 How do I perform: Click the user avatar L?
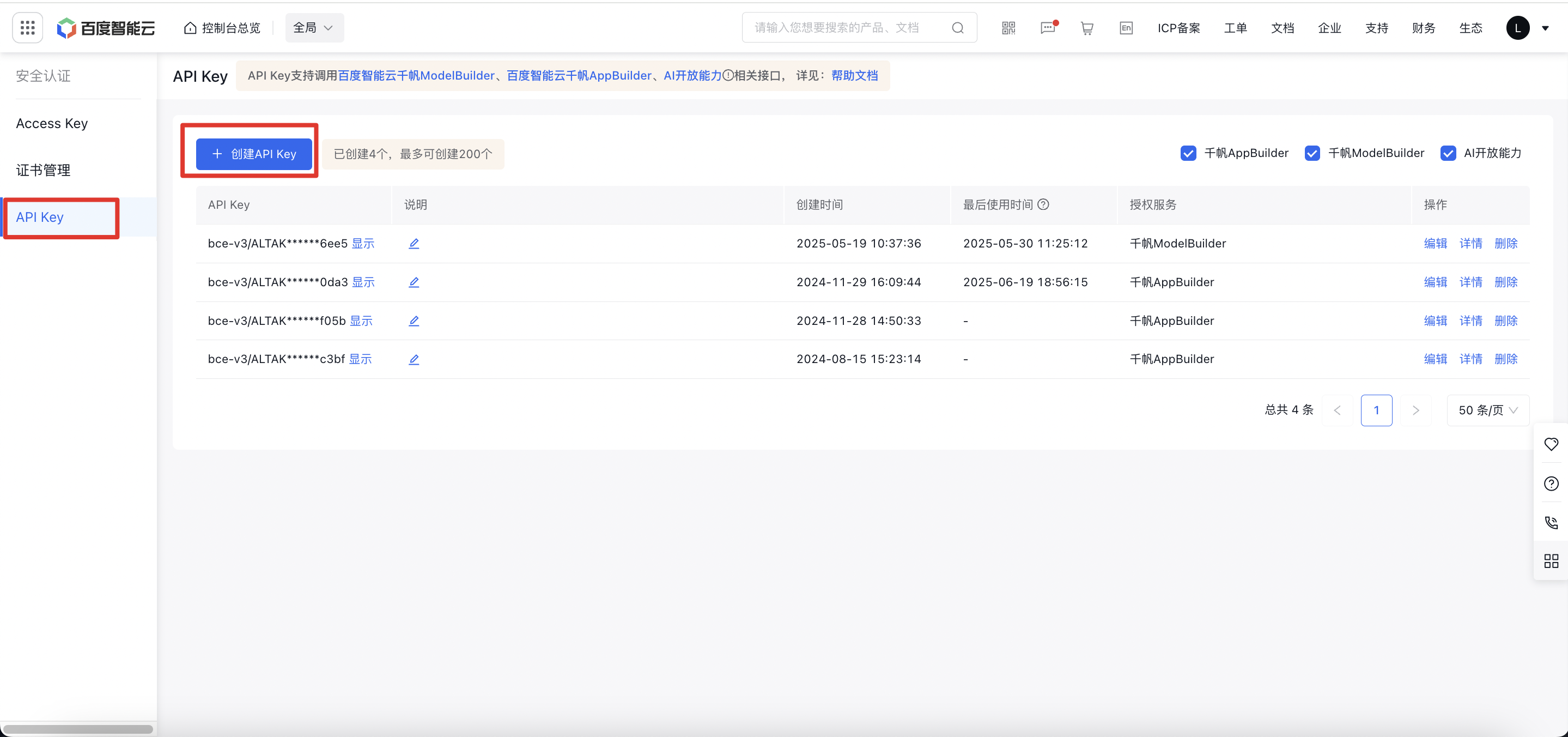point(1518,28)
